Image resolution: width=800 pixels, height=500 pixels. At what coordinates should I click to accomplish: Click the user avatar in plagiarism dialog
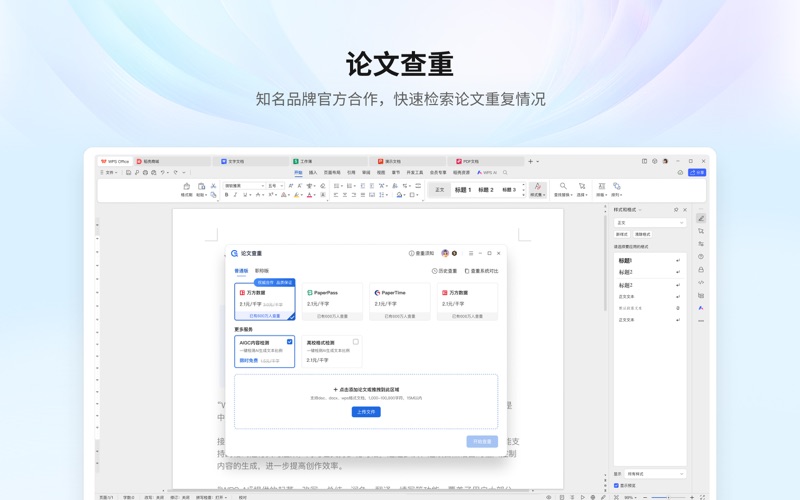445,253
